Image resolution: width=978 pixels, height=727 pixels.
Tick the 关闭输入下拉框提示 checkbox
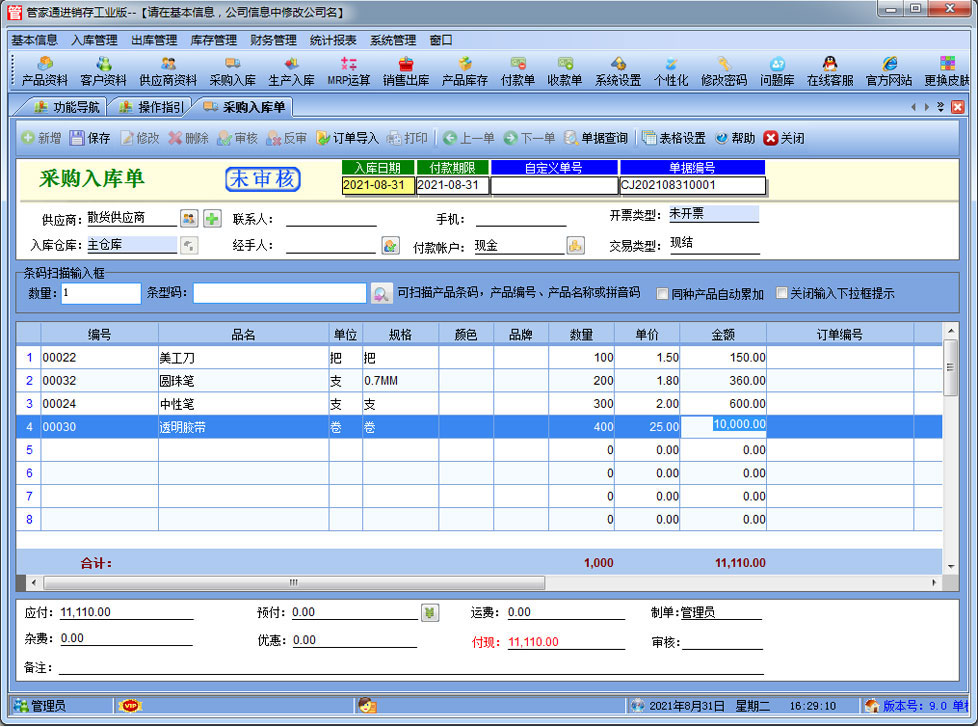(782, 294)
